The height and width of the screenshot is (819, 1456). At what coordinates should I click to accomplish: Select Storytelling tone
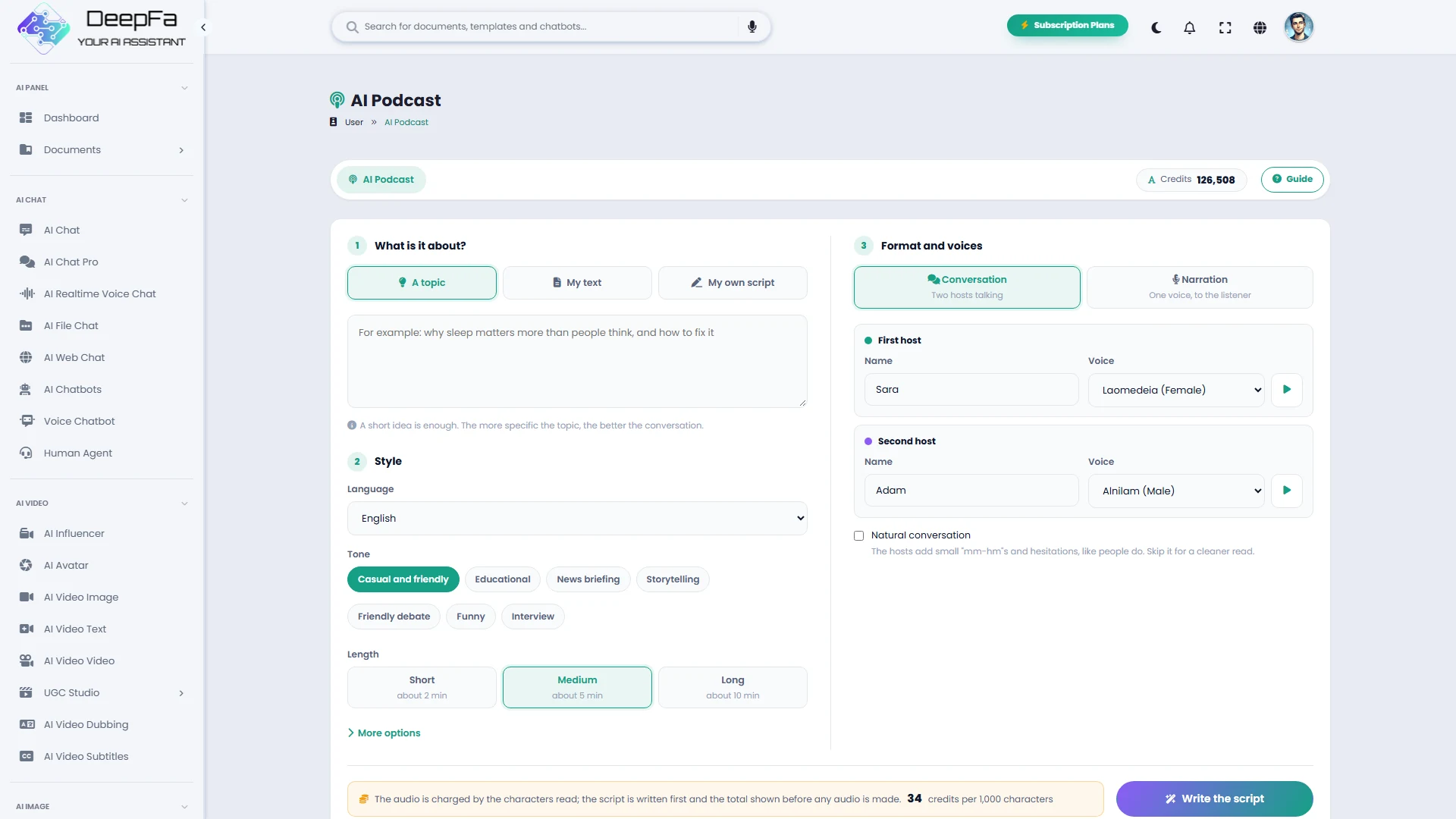click(x=672, y=579)
